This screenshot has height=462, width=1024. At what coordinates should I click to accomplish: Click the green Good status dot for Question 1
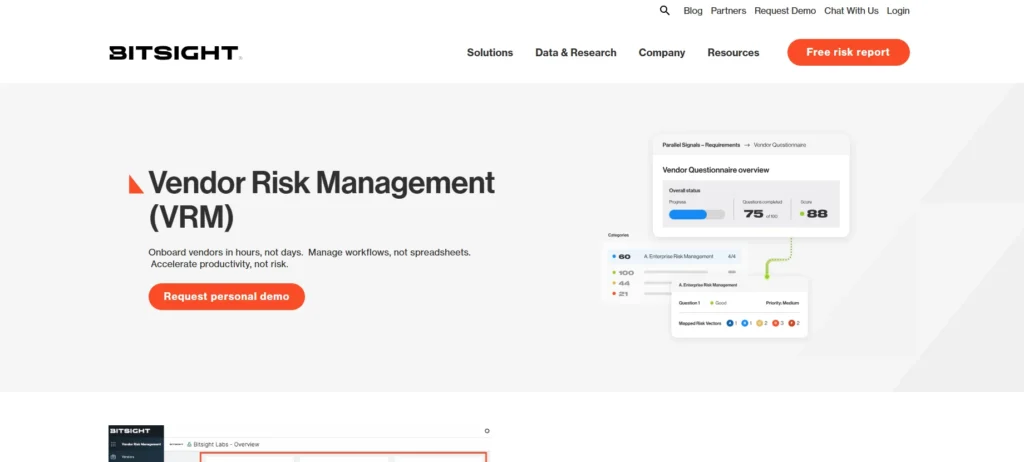click(712, 303)
